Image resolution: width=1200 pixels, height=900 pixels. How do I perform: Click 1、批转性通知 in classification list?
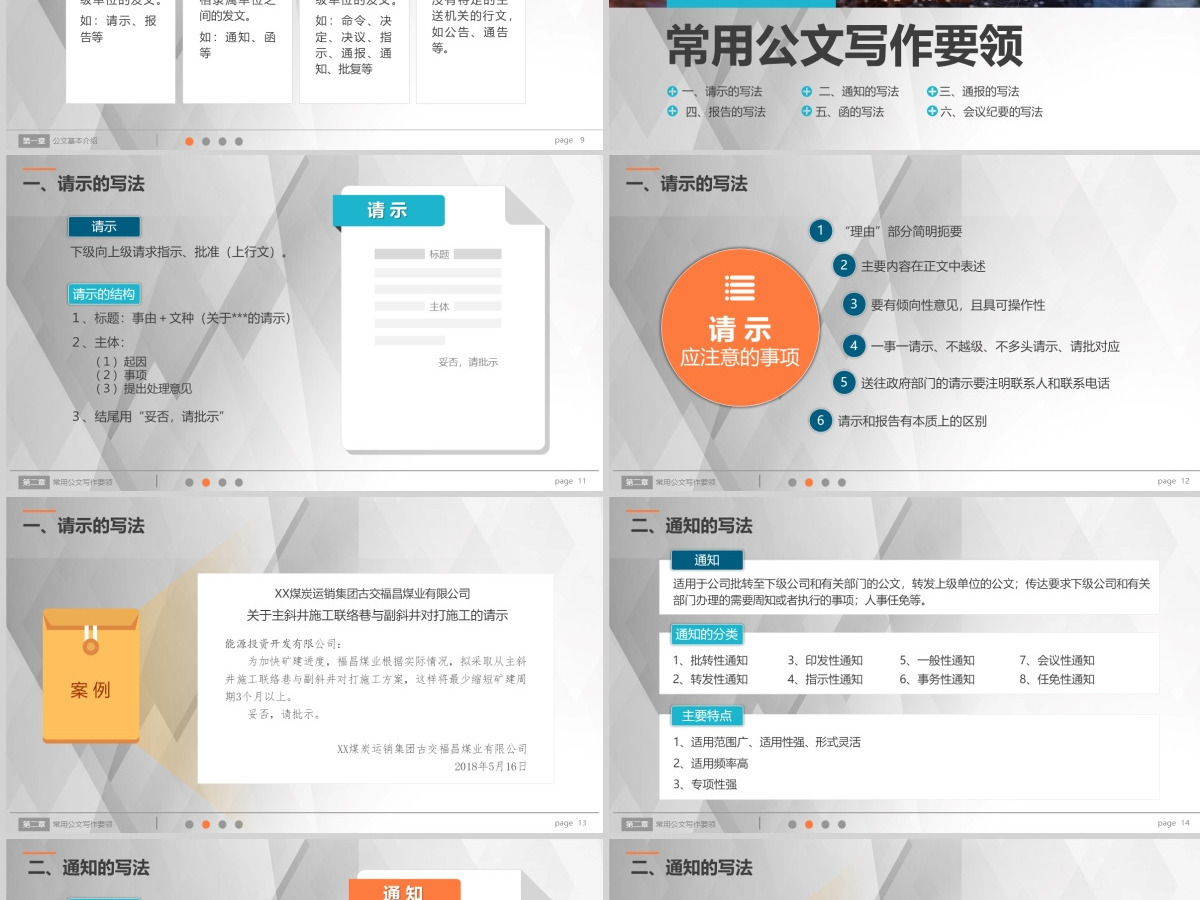click(710, 660)
